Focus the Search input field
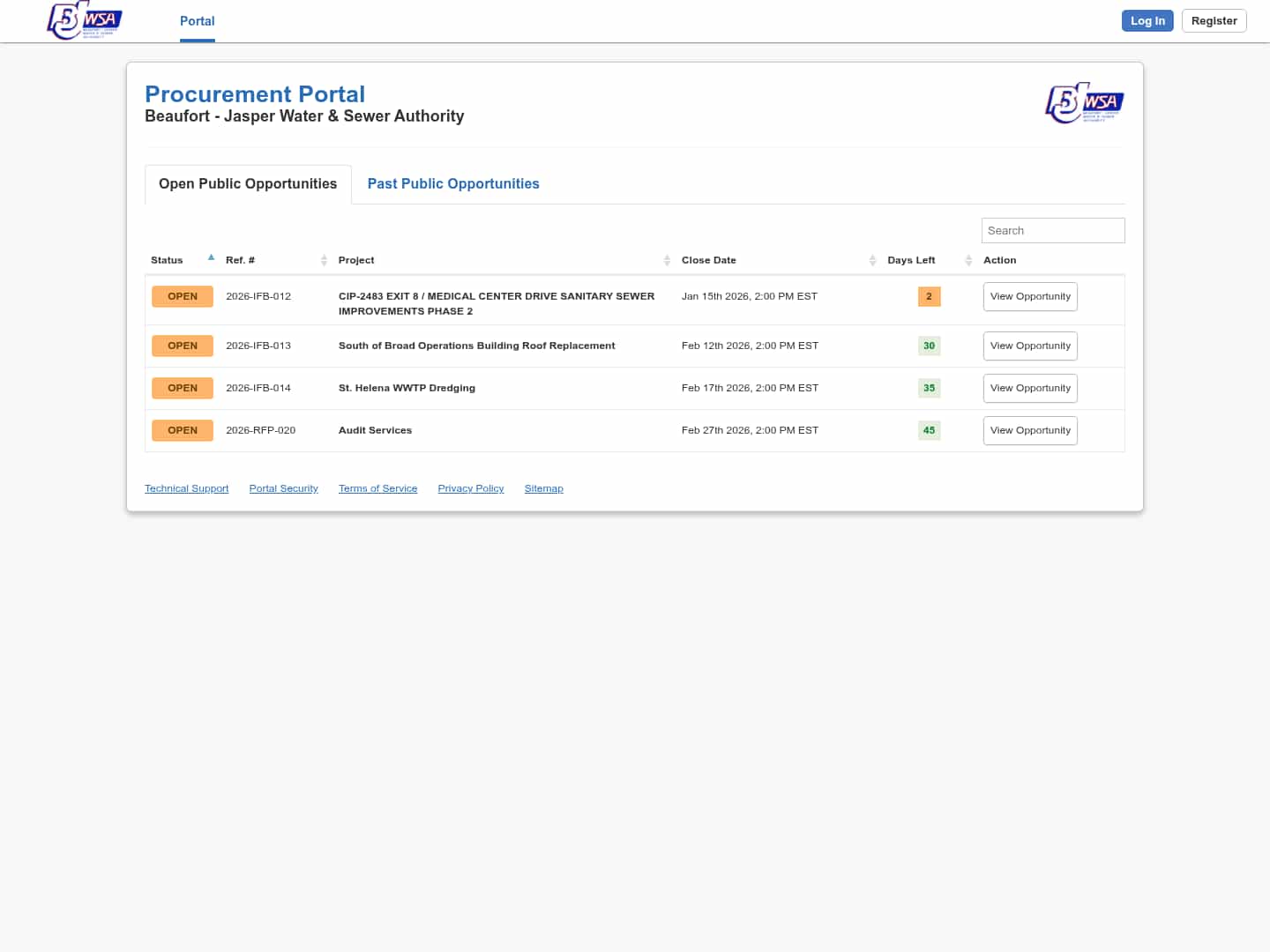1270x952 pixels. tap(1052, 231)
